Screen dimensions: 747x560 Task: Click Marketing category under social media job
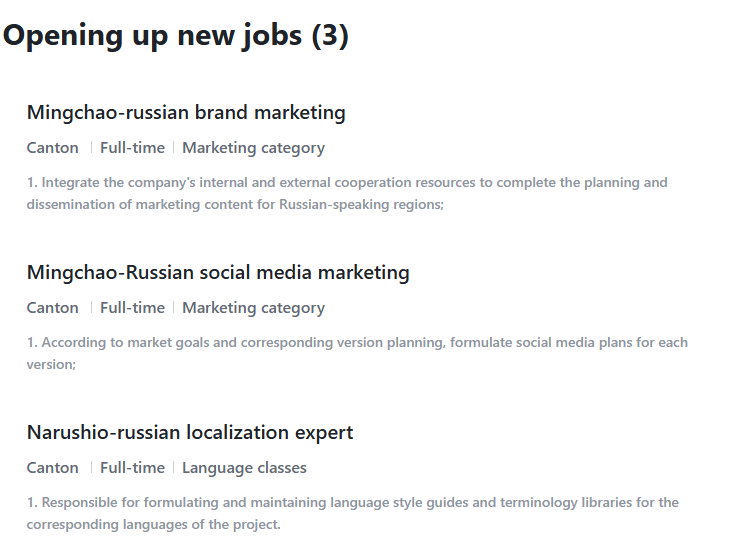point(253,308)
